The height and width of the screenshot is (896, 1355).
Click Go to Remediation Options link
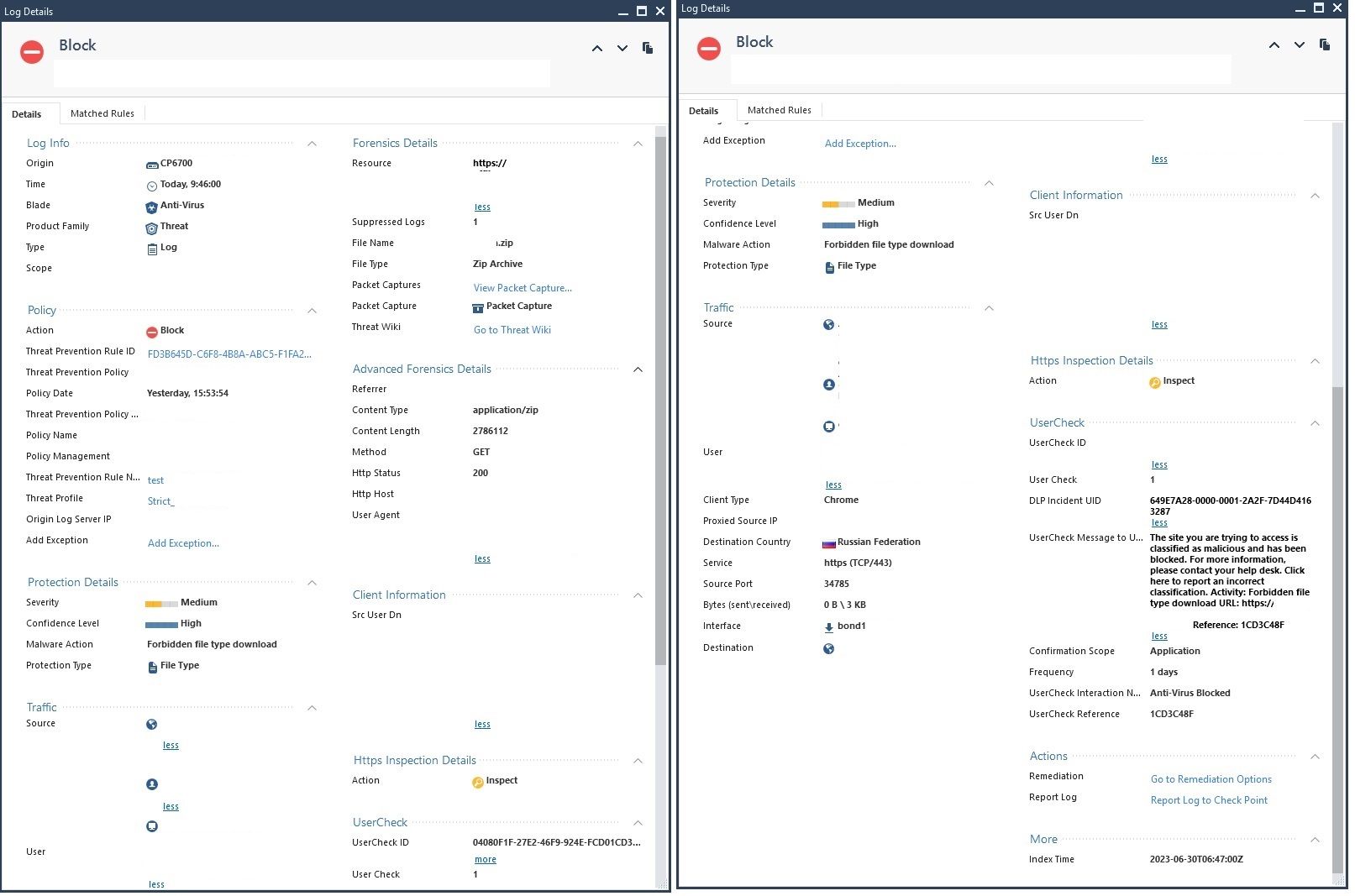1211,779
